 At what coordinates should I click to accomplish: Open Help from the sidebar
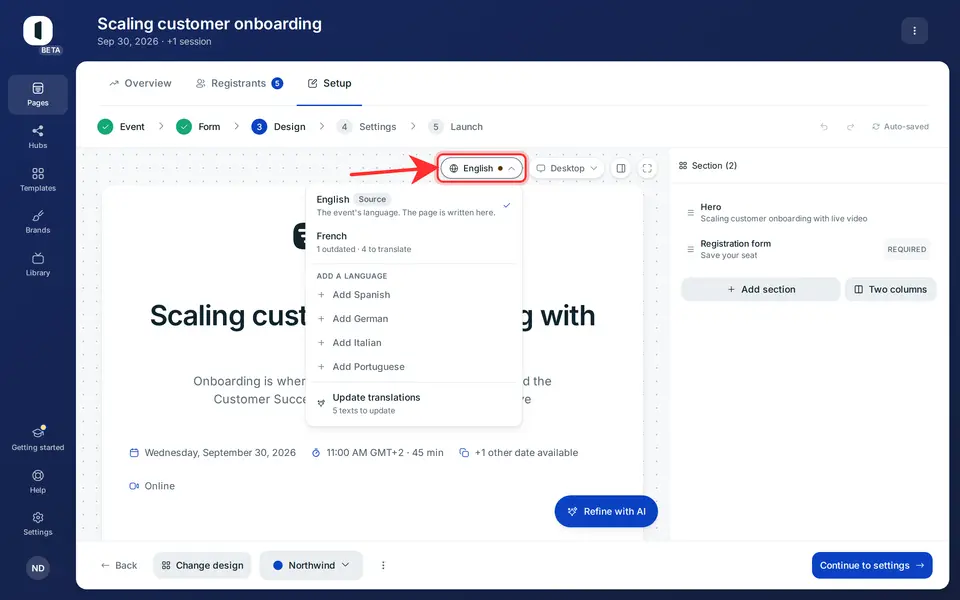click(37, 481)
